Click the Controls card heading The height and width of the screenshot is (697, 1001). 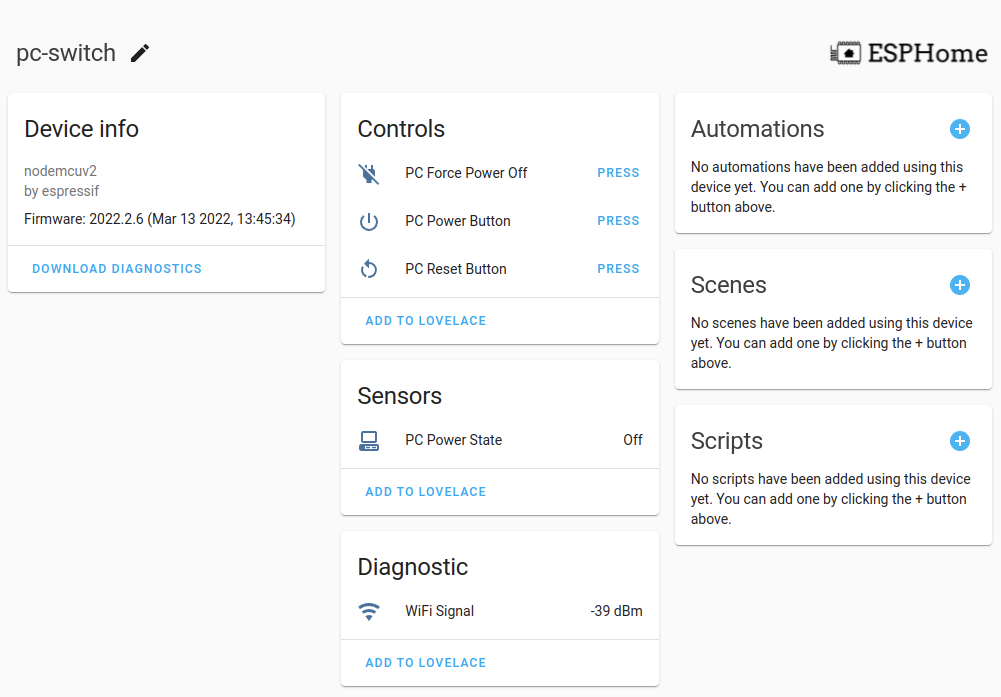[401, 129]
